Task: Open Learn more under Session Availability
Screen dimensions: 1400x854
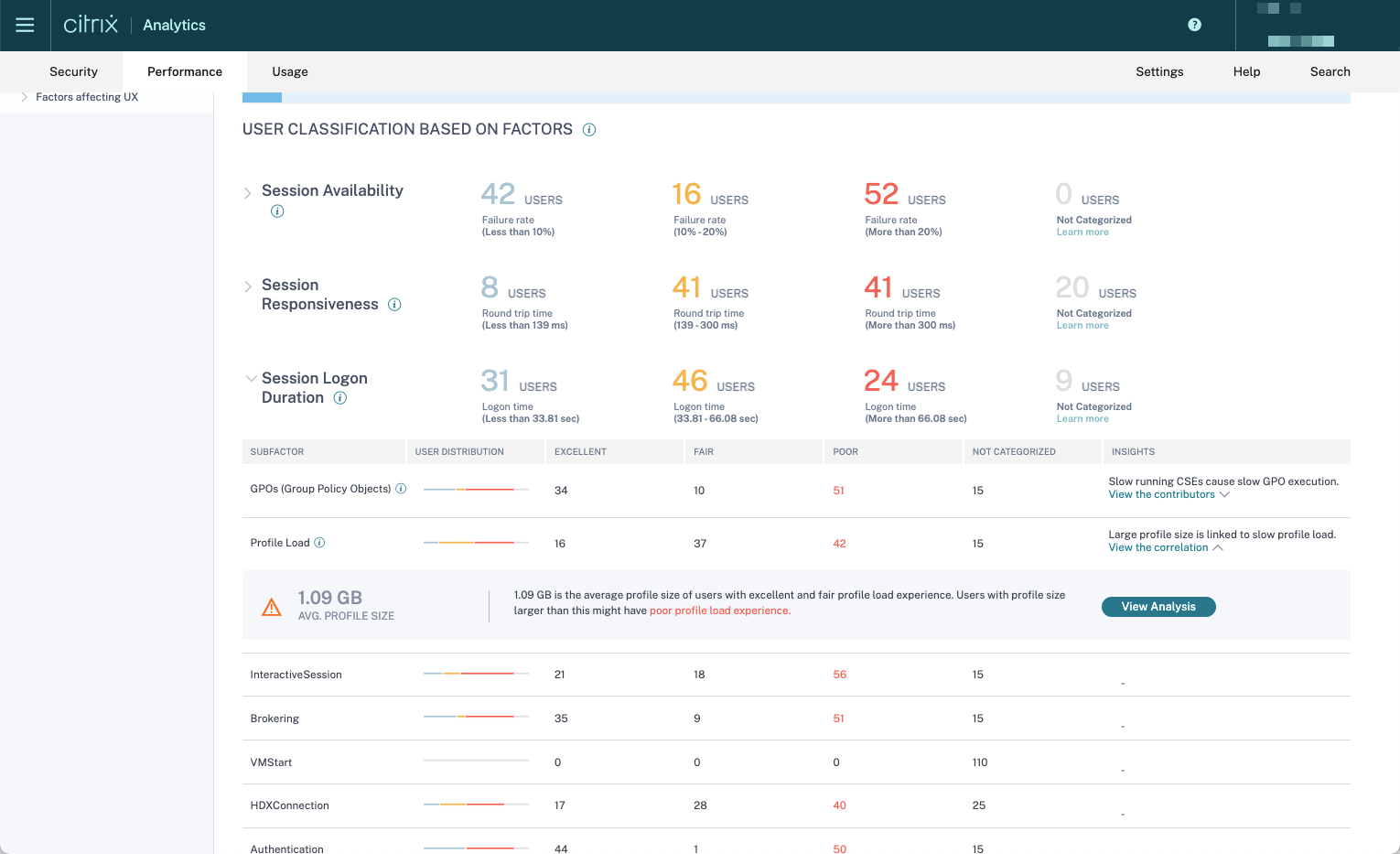Action: tap(1082, 232)
